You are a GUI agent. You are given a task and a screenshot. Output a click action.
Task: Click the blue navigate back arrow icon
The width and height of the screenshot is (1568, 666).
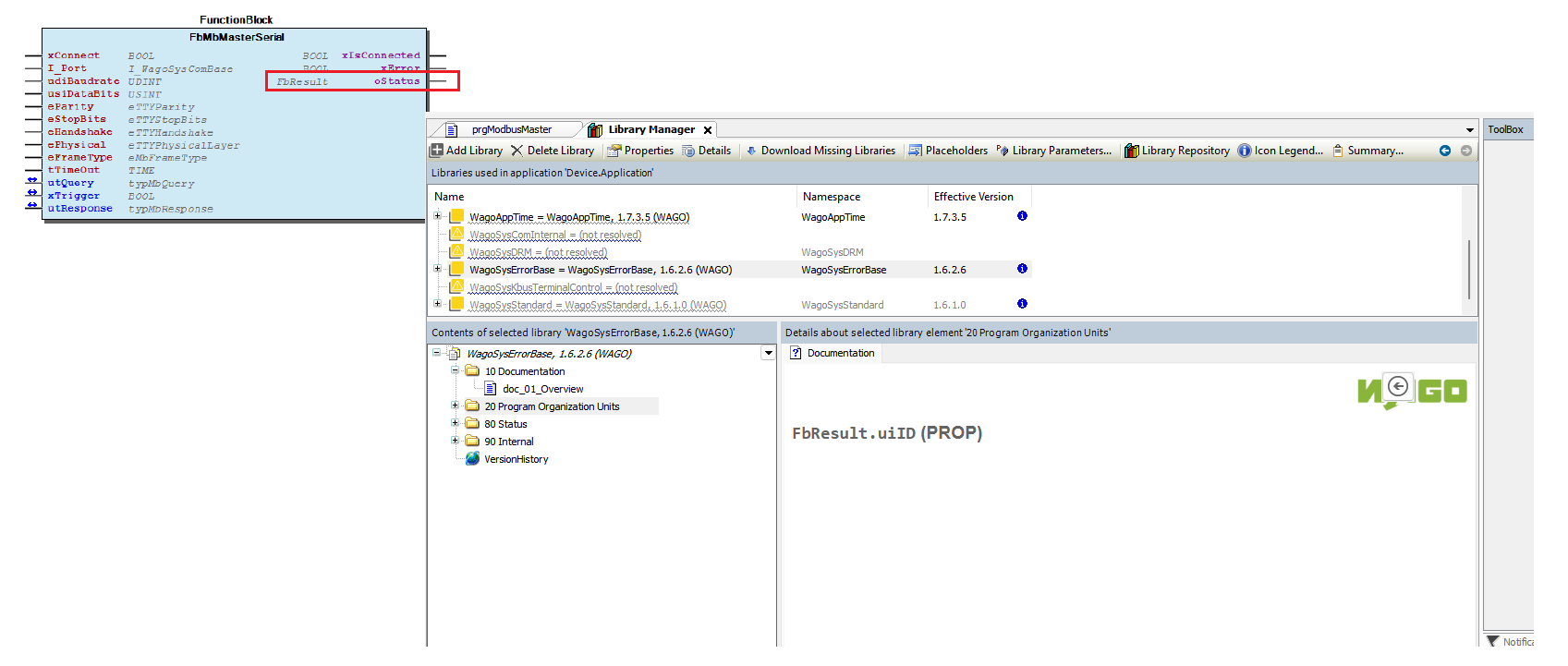[x=1445, y=151]
